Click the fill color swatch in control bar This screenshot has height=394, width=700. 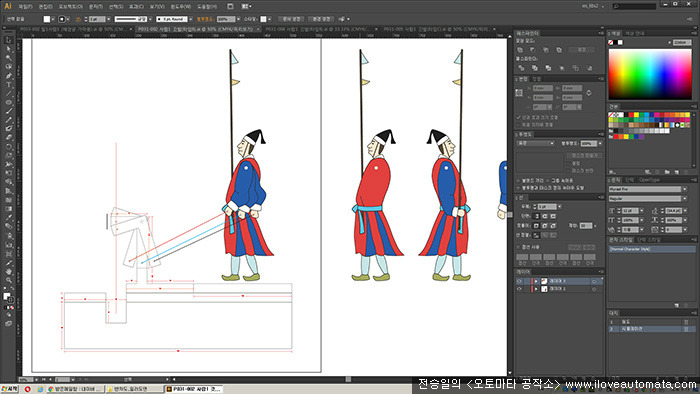[46, 19]
